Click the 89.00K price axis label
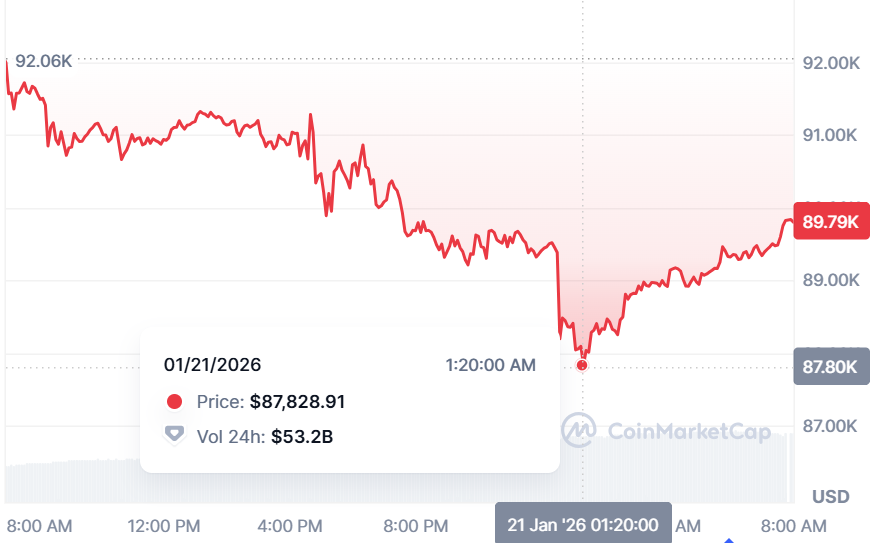This screenshot has height=543, width=890. click(831, 280)
